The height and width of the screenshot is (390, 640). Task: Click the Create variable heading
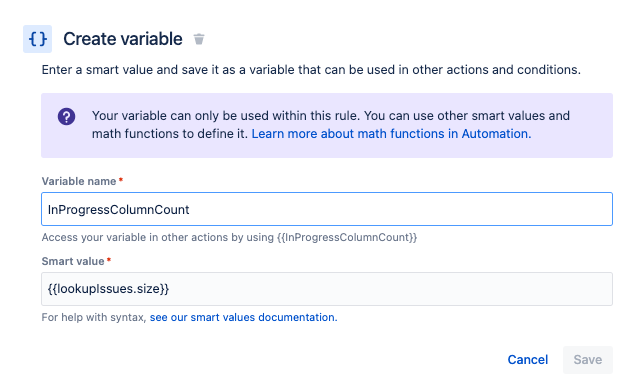pyautogui.click(x=123, y=39)
